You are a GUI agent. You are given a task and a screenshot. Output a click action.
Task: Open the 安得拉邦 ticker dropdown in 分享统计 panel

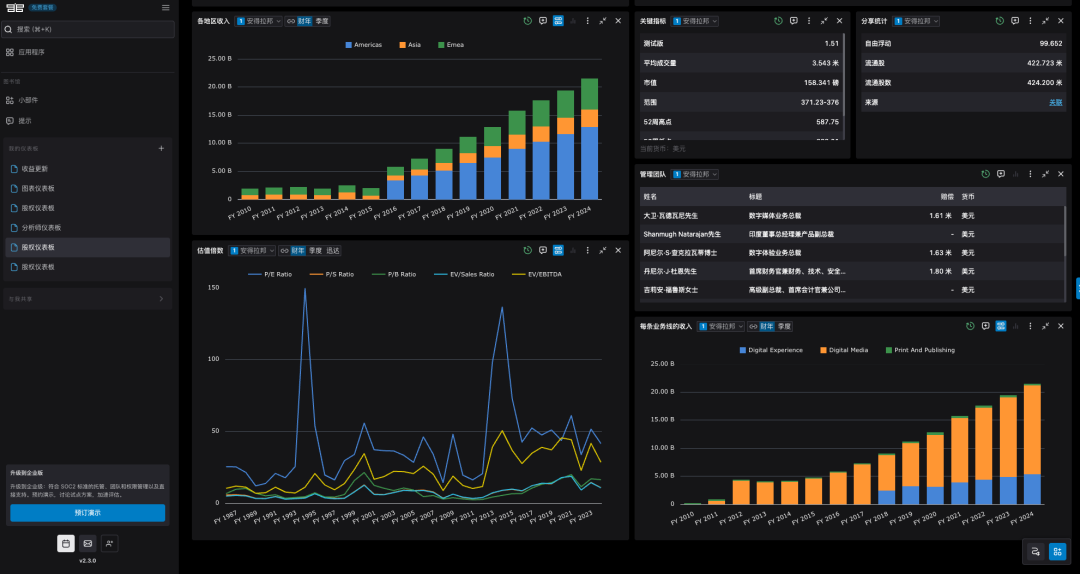(x=917, y=20)
